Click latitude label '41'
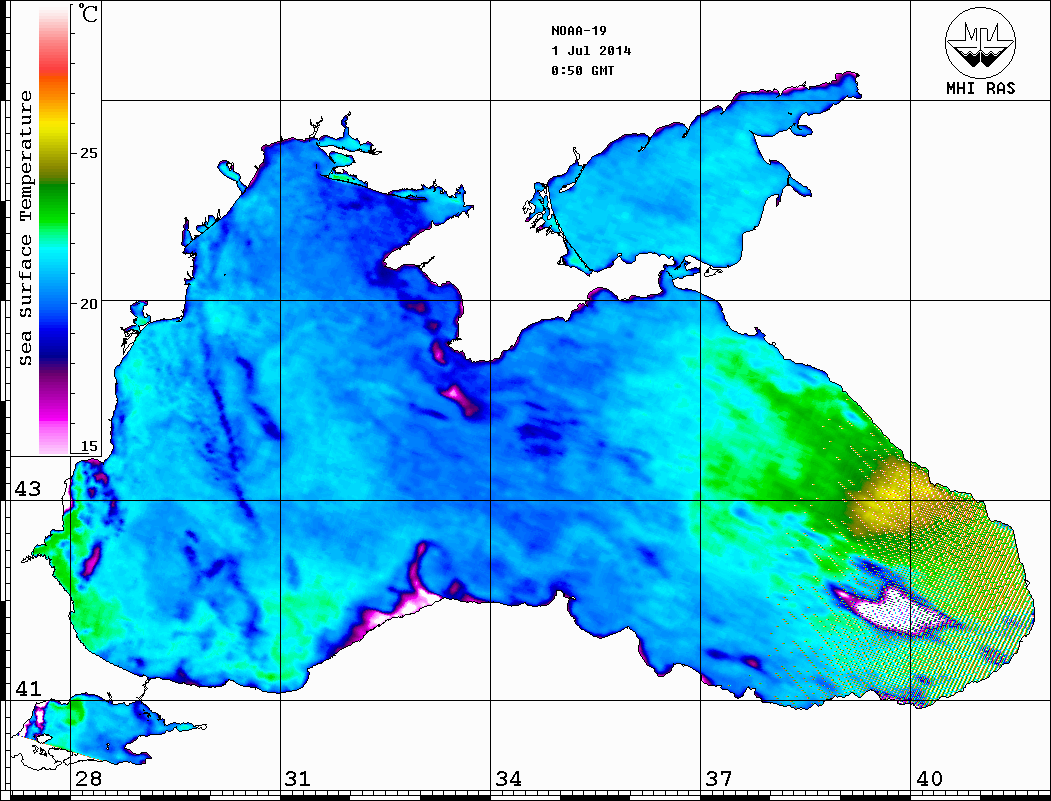 point(28,688)
